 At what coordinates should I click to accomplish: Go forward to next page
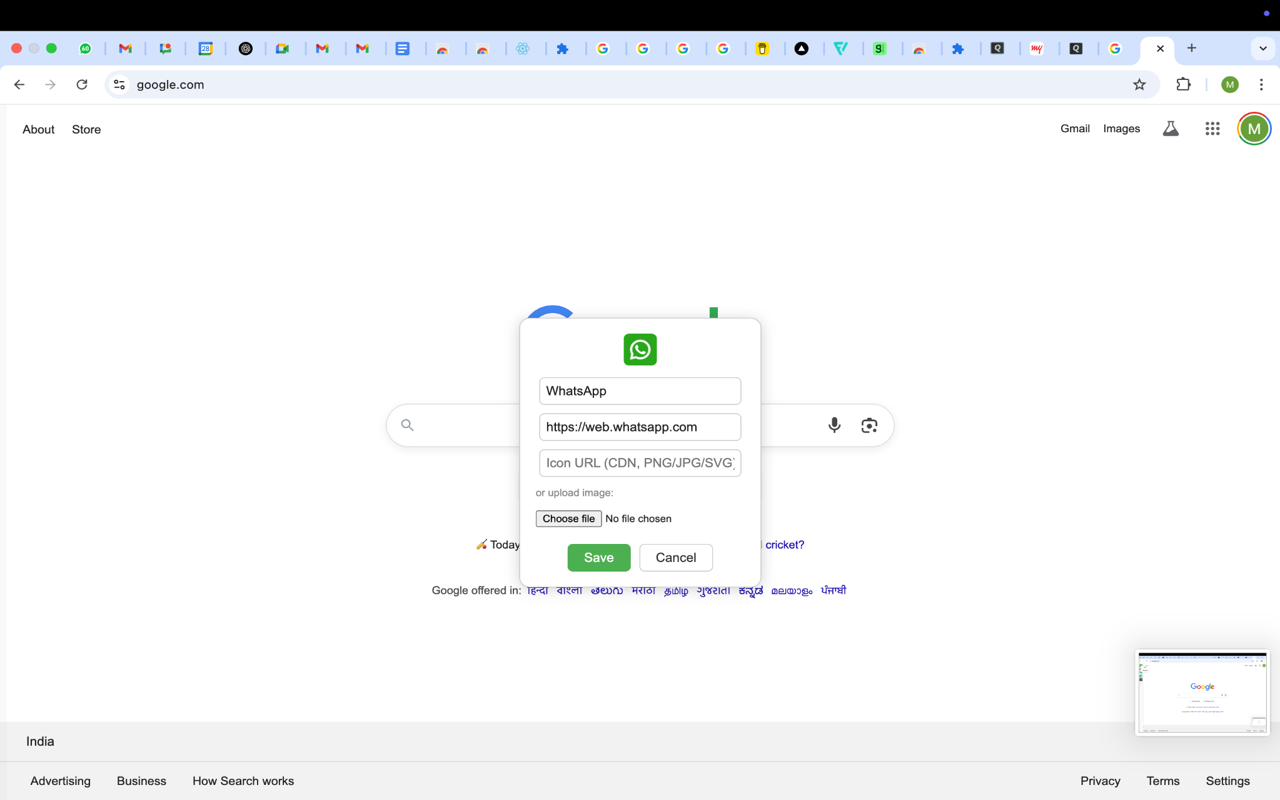tap(50, 85)
